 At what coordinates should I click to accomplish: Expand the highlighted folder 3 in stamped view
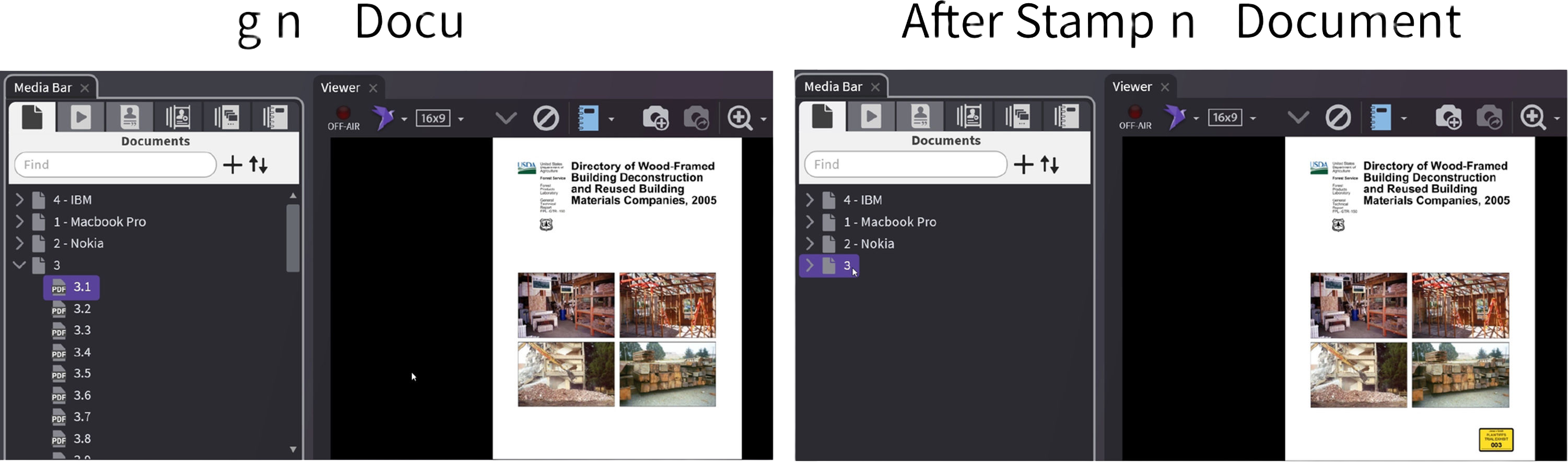[809, 265]
